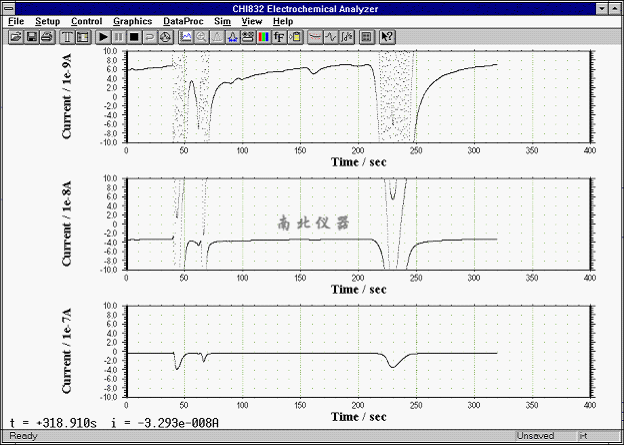Click the Open file toolbar icon
This screenshot has height=445, width=624.
tap(15, 37)
